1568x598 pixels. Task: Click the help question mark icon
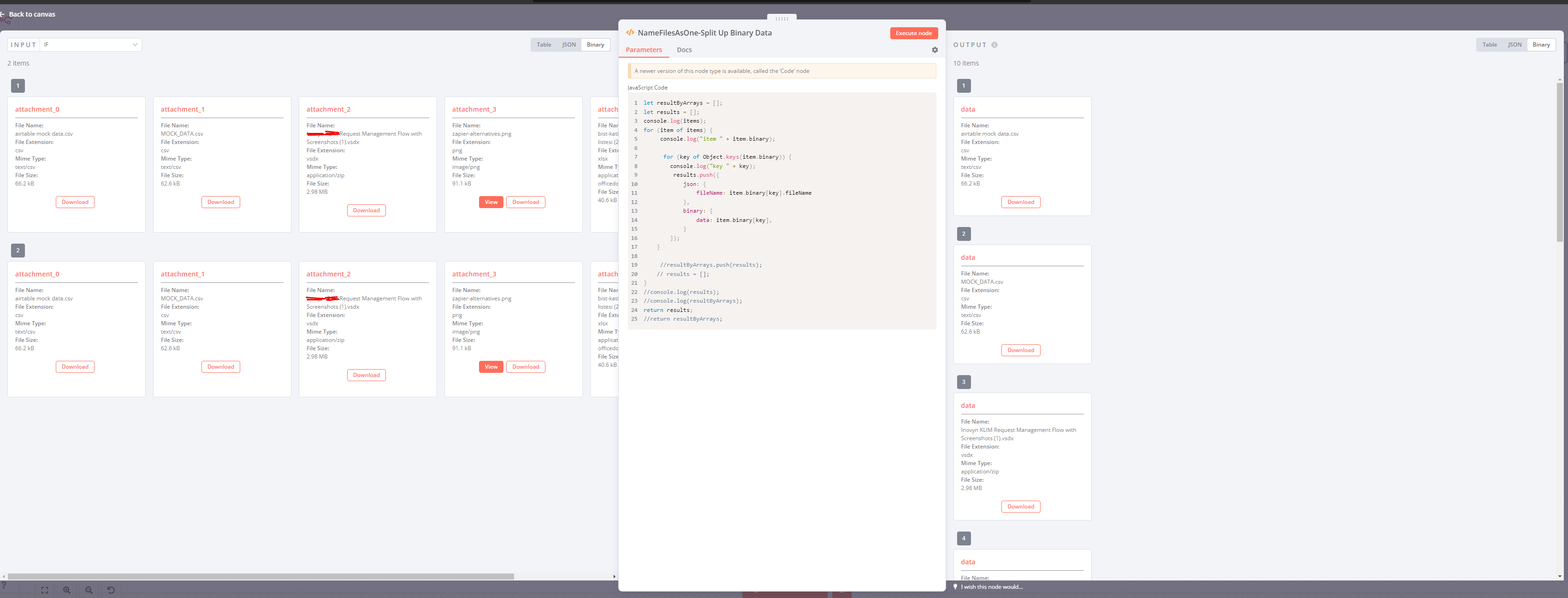tap(4, 585)
